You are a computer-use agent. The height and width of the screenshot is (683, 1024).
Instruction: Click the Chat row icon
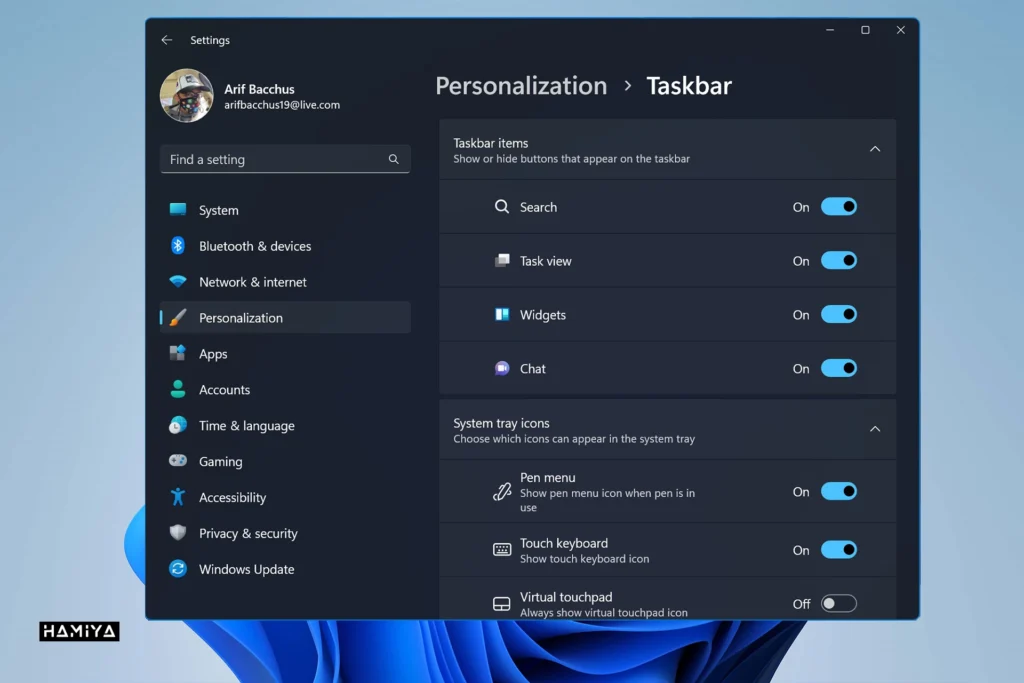tap(502, 368)
